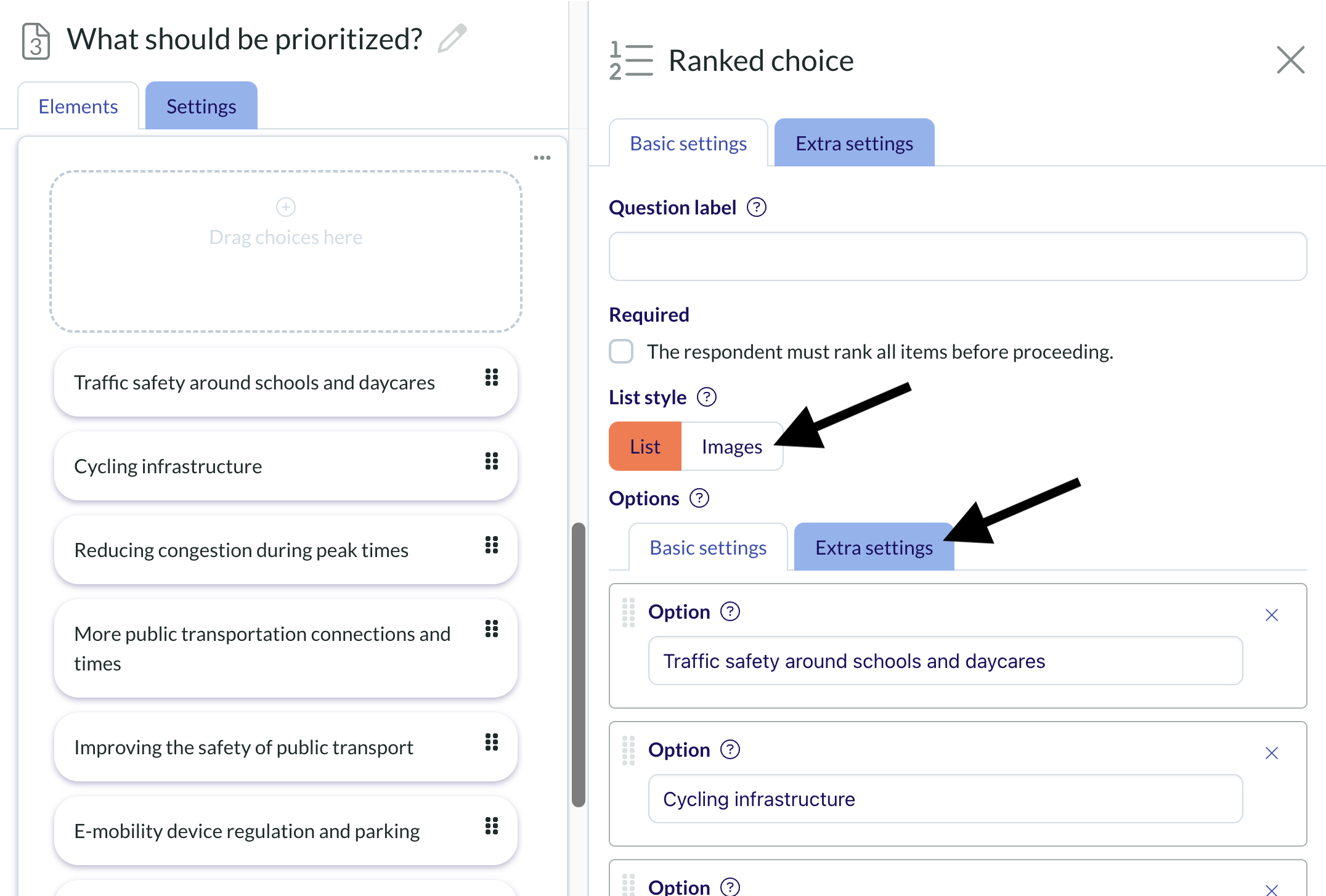
Task: Delete the Cycling infrastructure option
Action: coord(1272,753)
